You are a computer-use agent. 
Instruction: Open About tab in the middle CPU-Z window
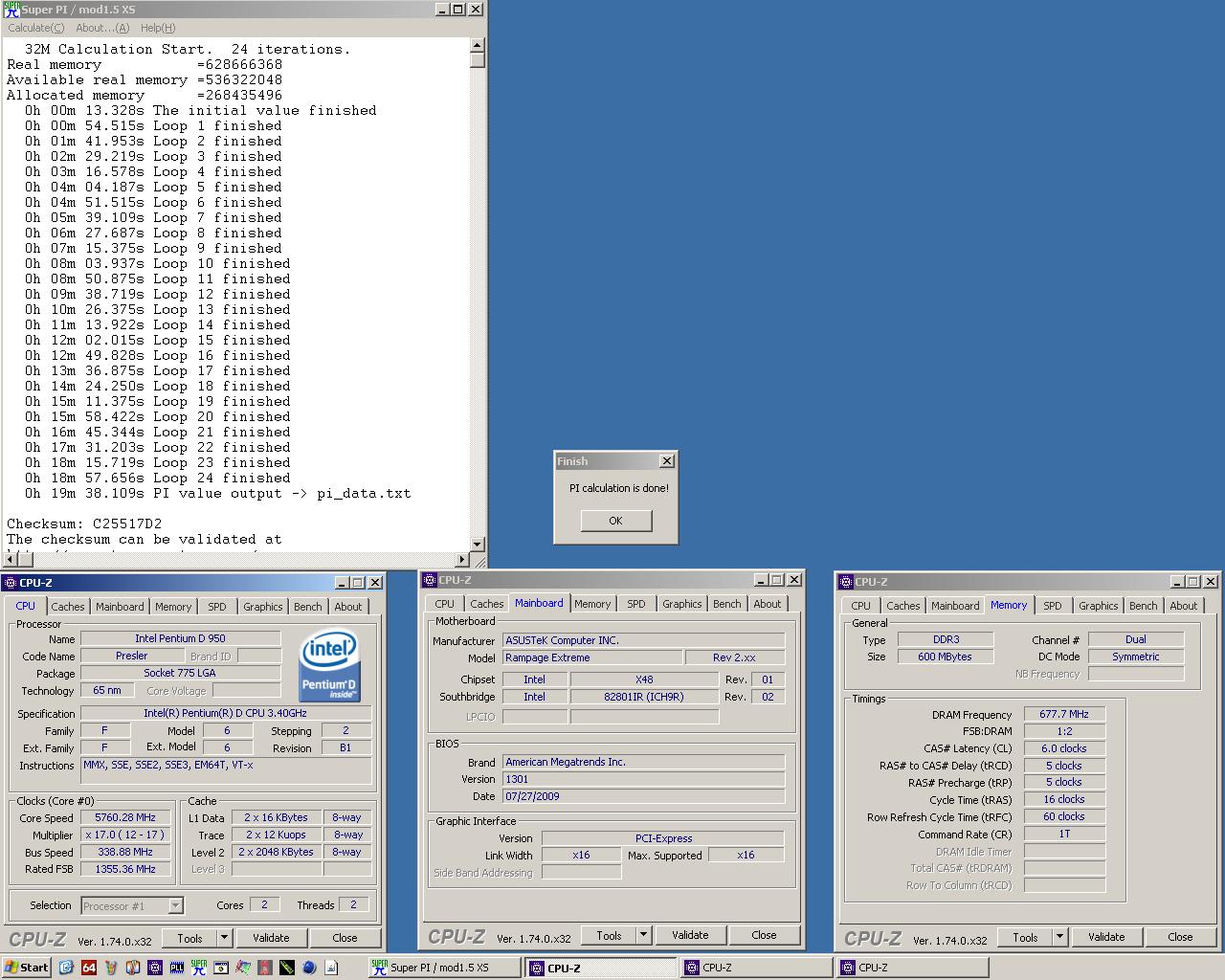click(x=767, y=604)
